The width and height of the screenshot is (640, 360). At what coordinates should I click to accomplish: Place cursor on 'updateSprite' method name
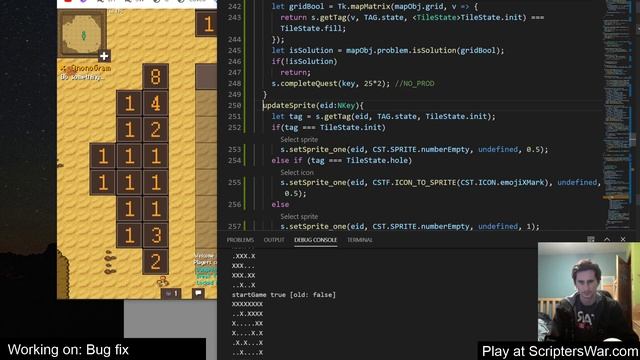(289, 105)
